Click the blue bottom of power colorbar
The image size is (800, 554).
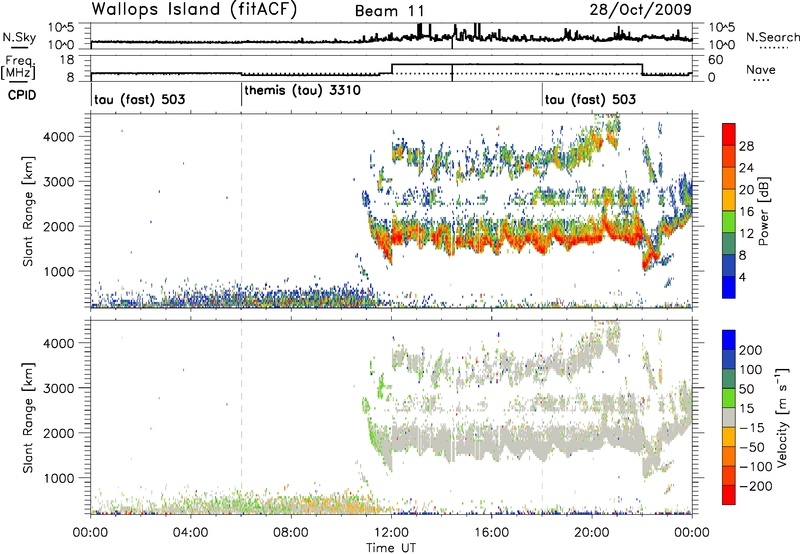coord(729,287)
